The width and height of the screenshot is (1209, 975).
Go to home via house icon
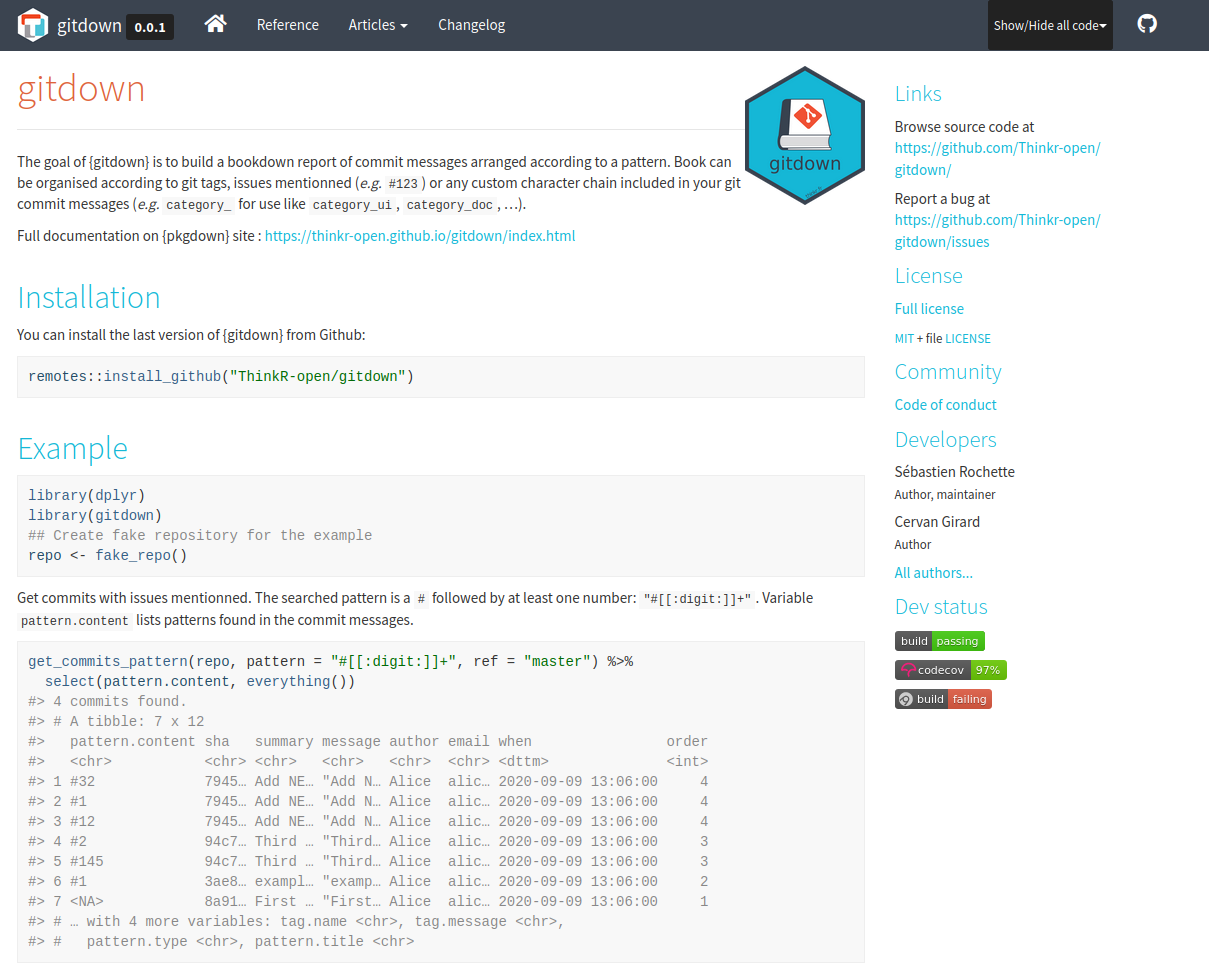coord(215,24)
